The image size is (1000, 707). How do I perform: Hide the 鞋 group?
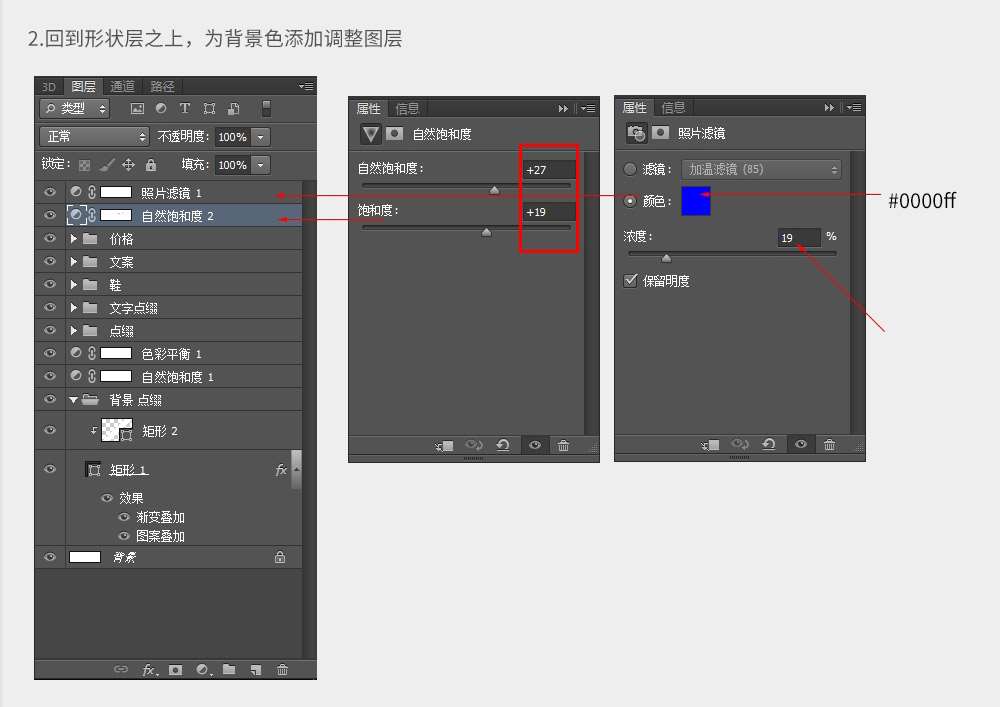50,284
